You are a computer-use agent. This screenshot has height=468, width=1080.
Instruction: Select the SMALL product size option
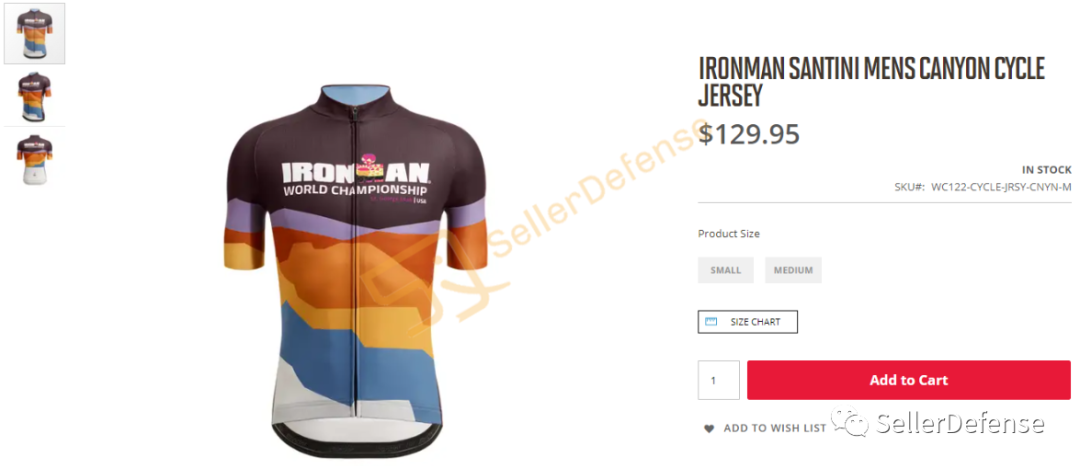(725, 270)
